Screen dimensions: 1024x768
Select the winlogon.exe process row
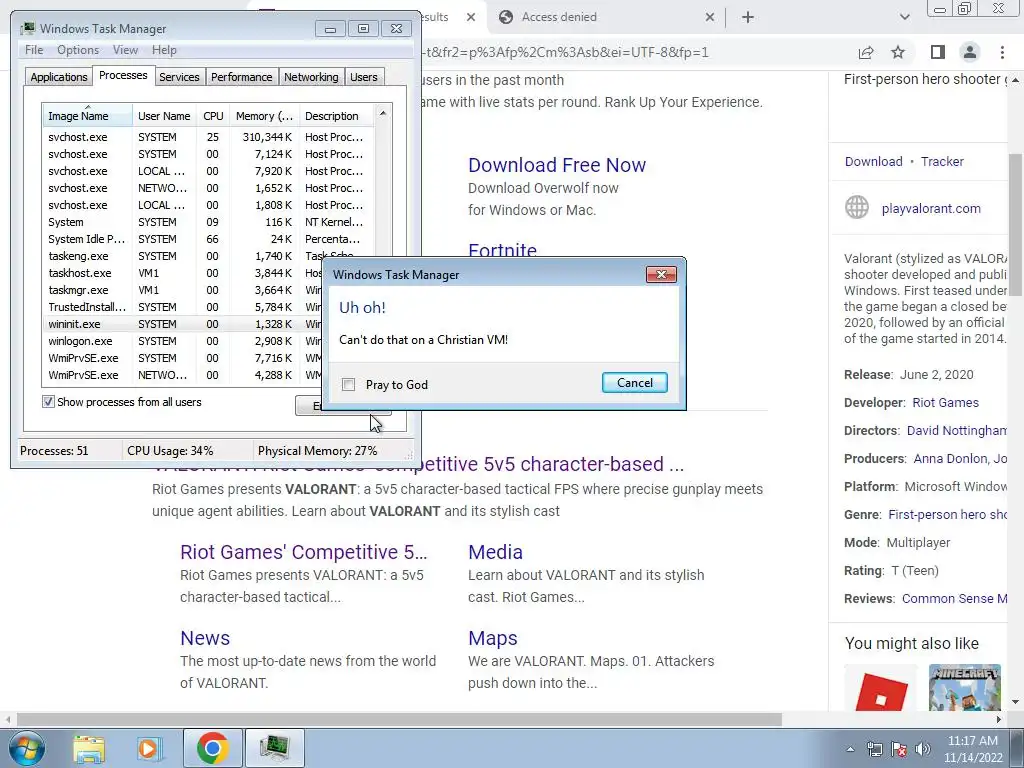pyautogui.click(x=182, y=341)
